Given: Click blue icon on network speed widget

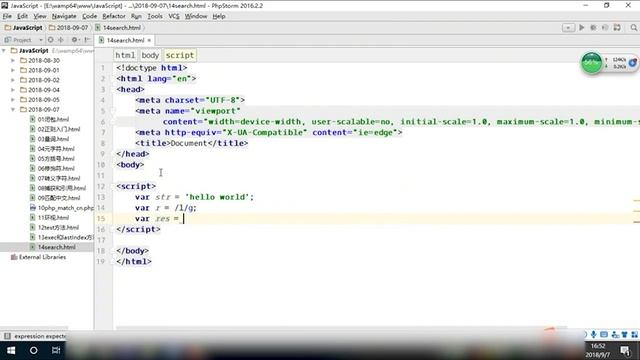Looking at the screenshot, I should 633,63.
